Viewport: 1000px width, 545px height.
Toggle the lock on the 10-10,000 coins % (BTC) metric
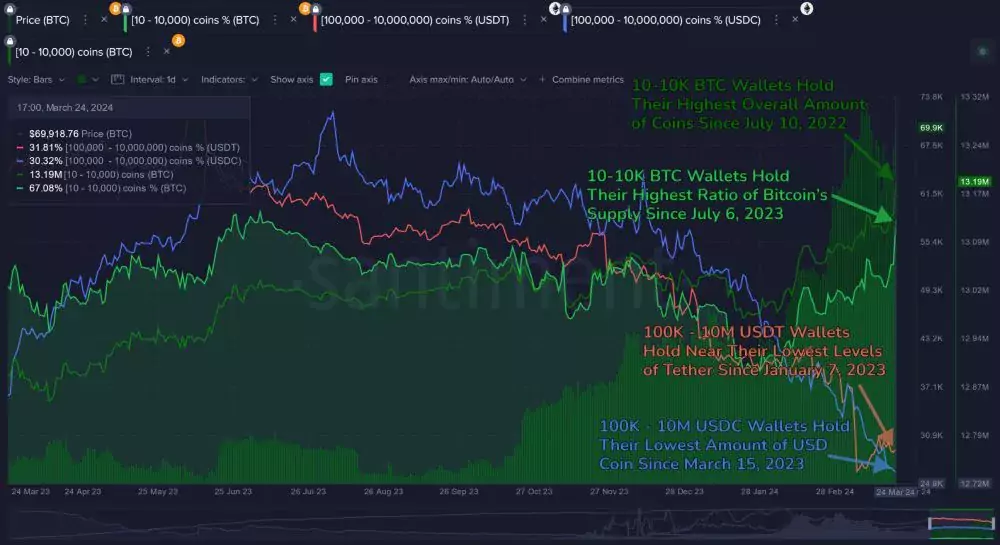126,9
